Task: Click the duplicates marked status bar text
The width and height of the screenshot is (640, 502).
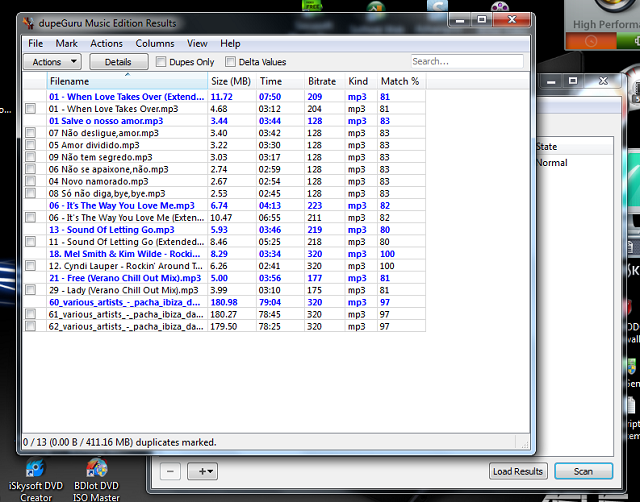Action: (120, 442)
